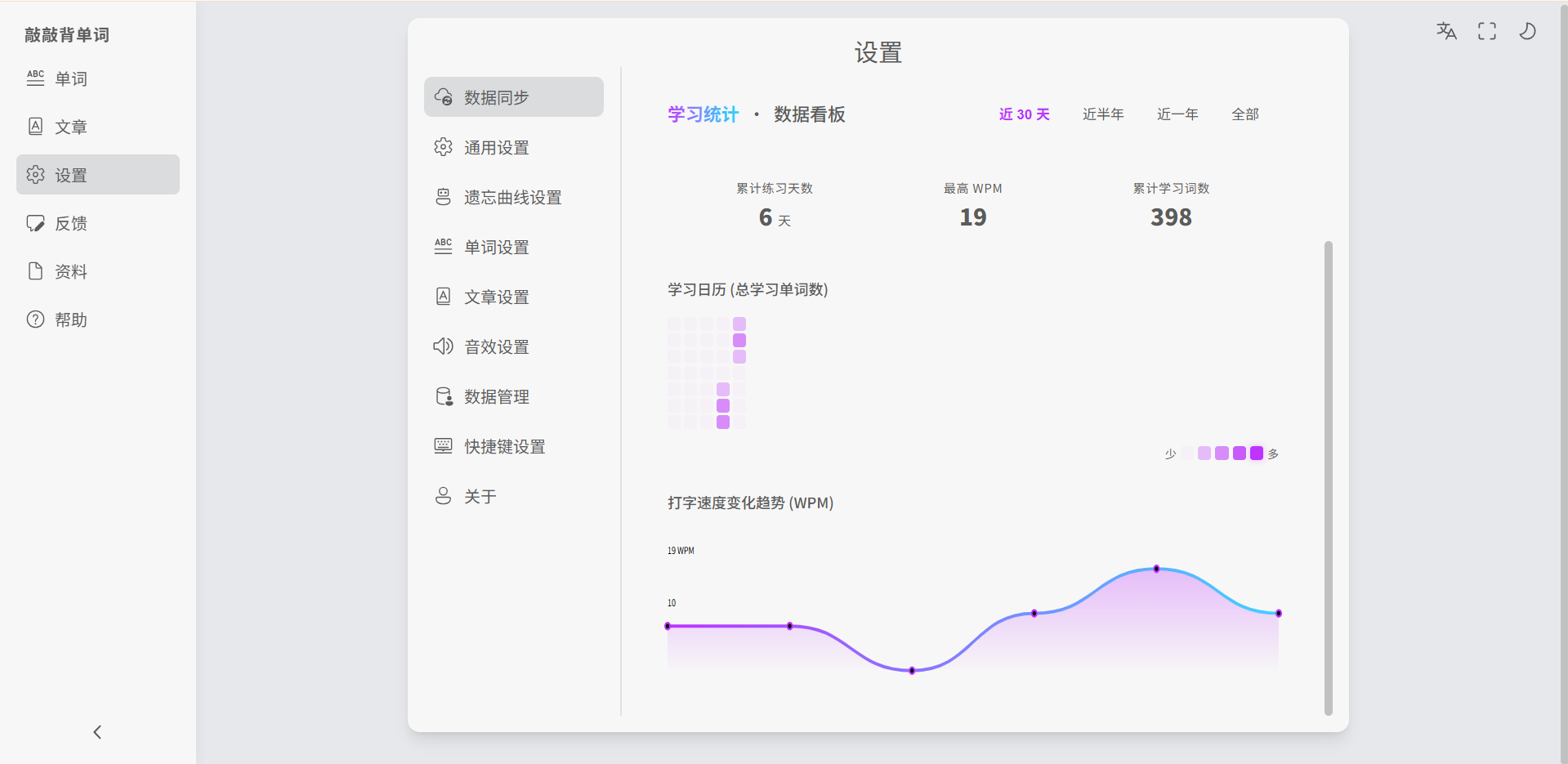The height and width of the screenshot is (764, 1568).
Task: Click the 最高 WPM value 19
Action: tap(972, 217)
